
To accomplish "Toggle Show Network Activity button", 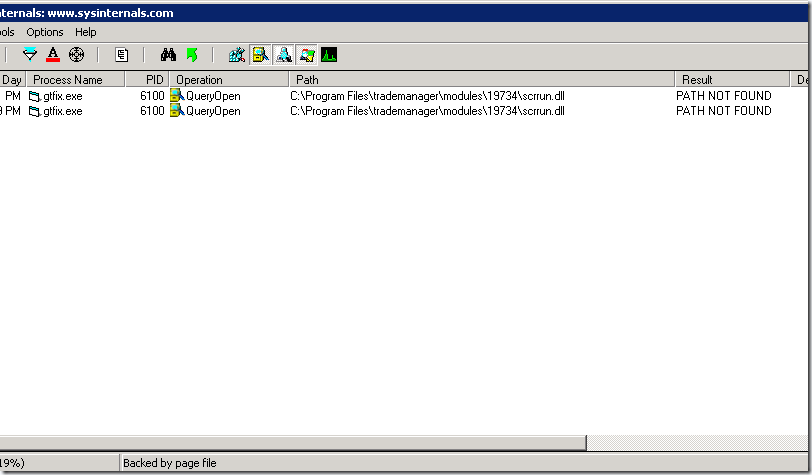I will tap(283, 55).
